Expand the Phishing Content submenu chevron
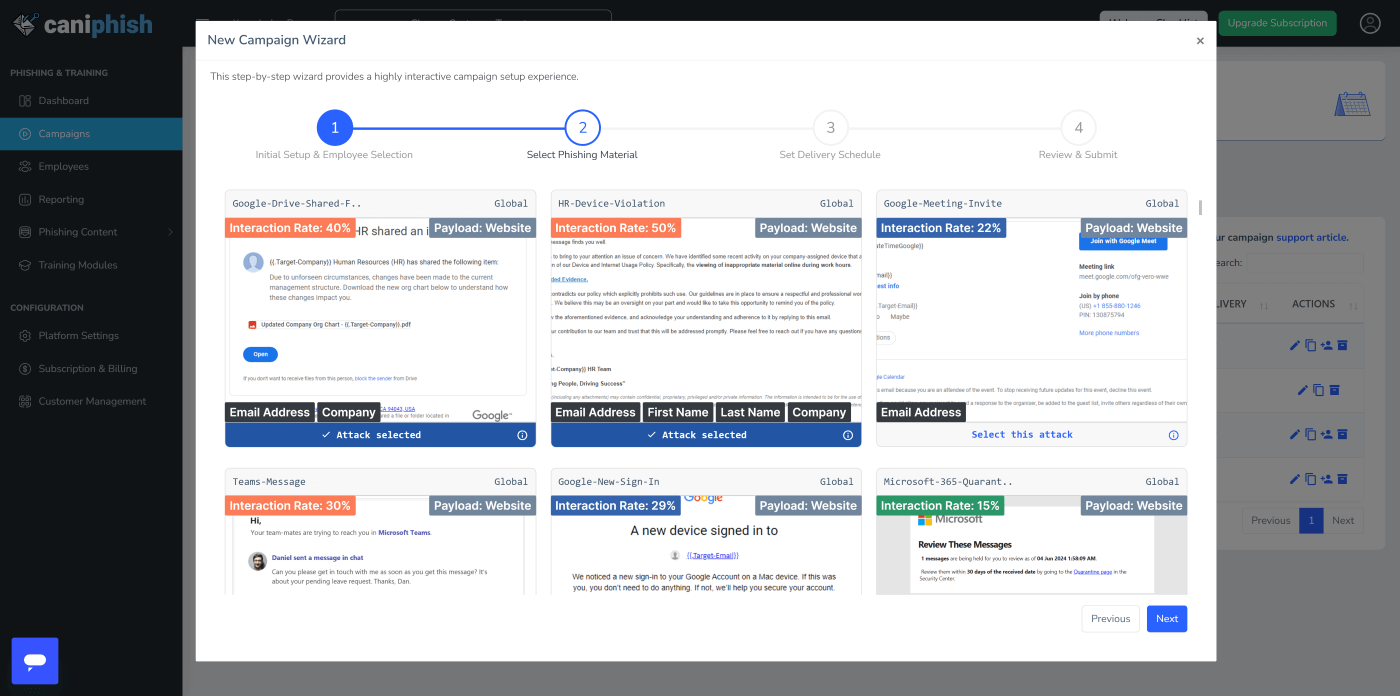 tap(170, 233)
